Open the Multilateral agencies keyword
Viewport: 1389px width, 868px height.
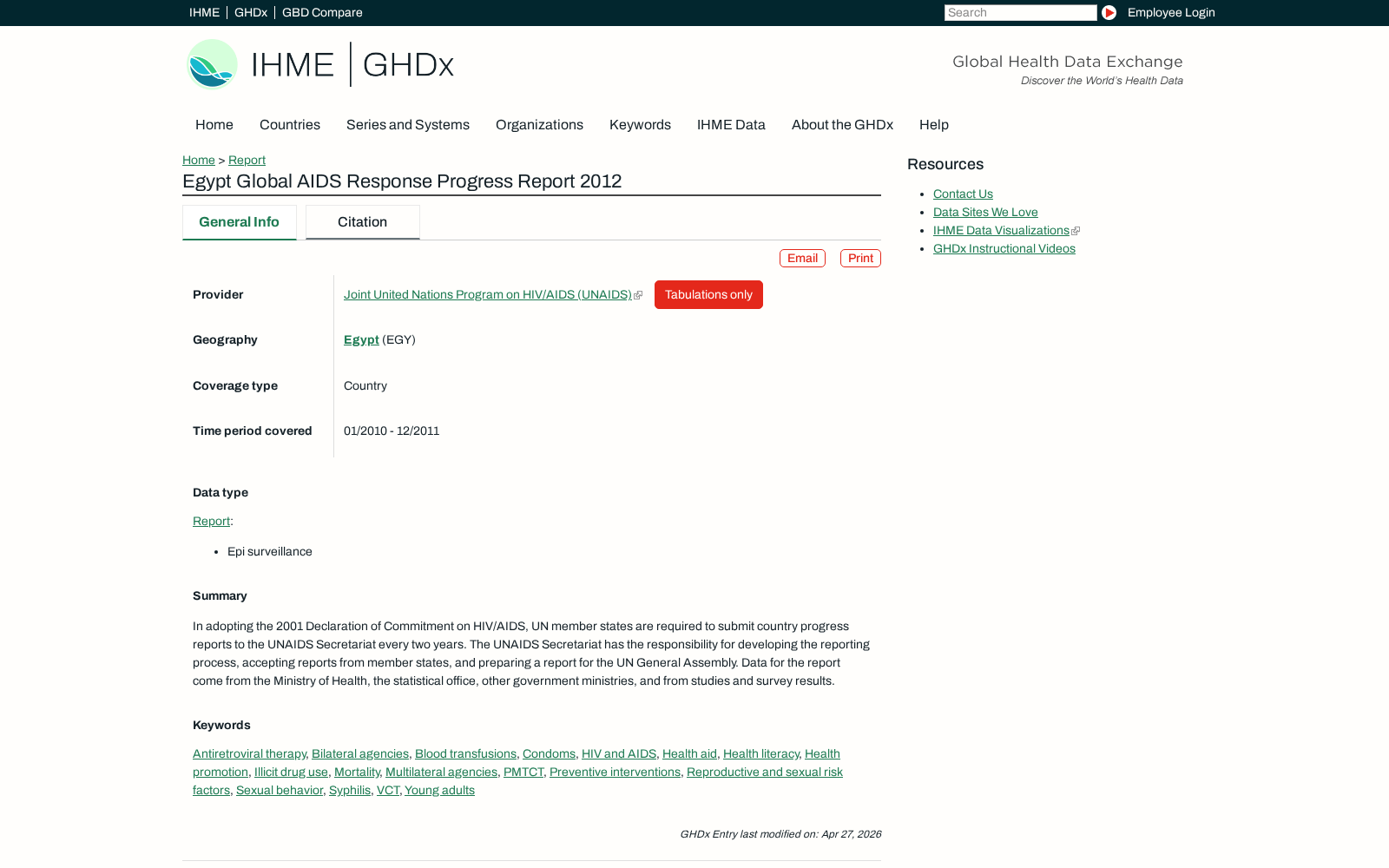click(x=441, y=772)
